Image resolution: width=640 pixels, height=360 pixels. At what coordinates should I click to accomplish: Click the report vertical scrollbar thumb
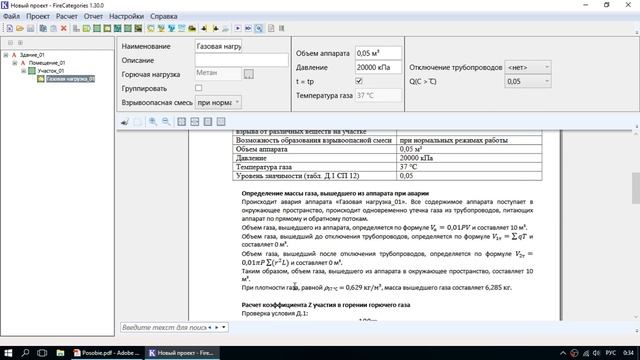tap(636, 188)
